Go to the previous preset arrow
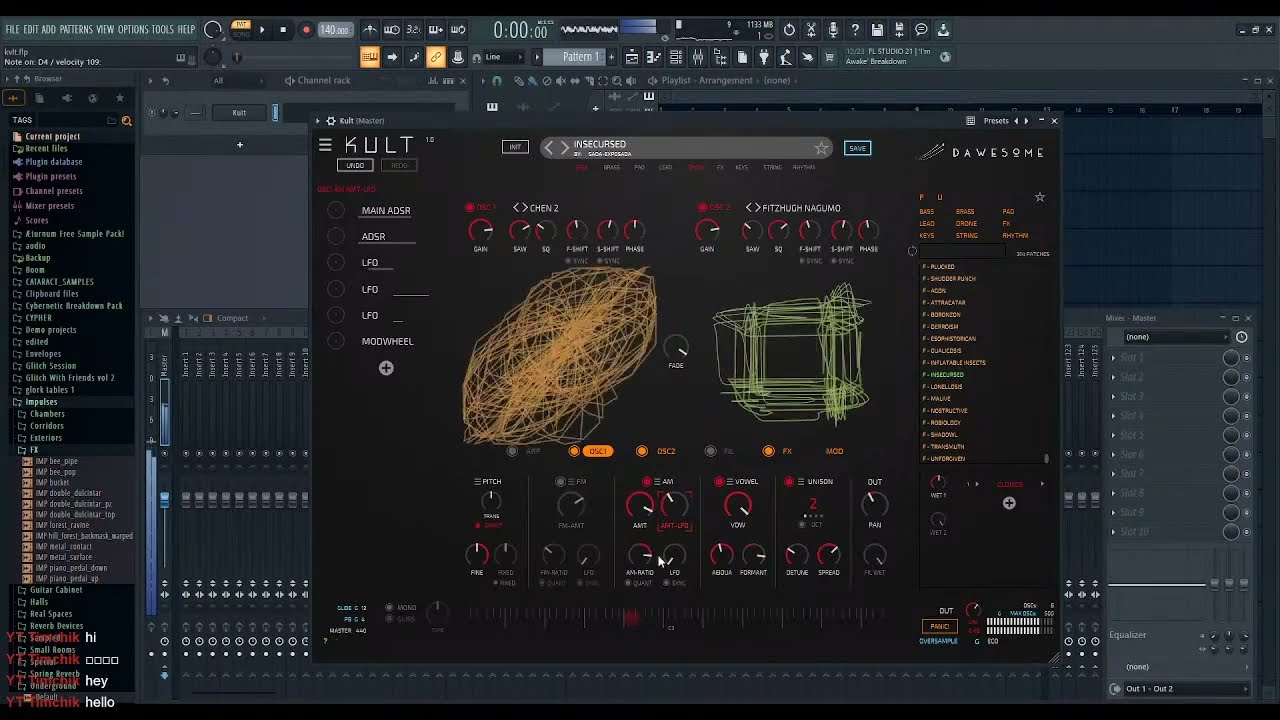 (x=549, y=148)
